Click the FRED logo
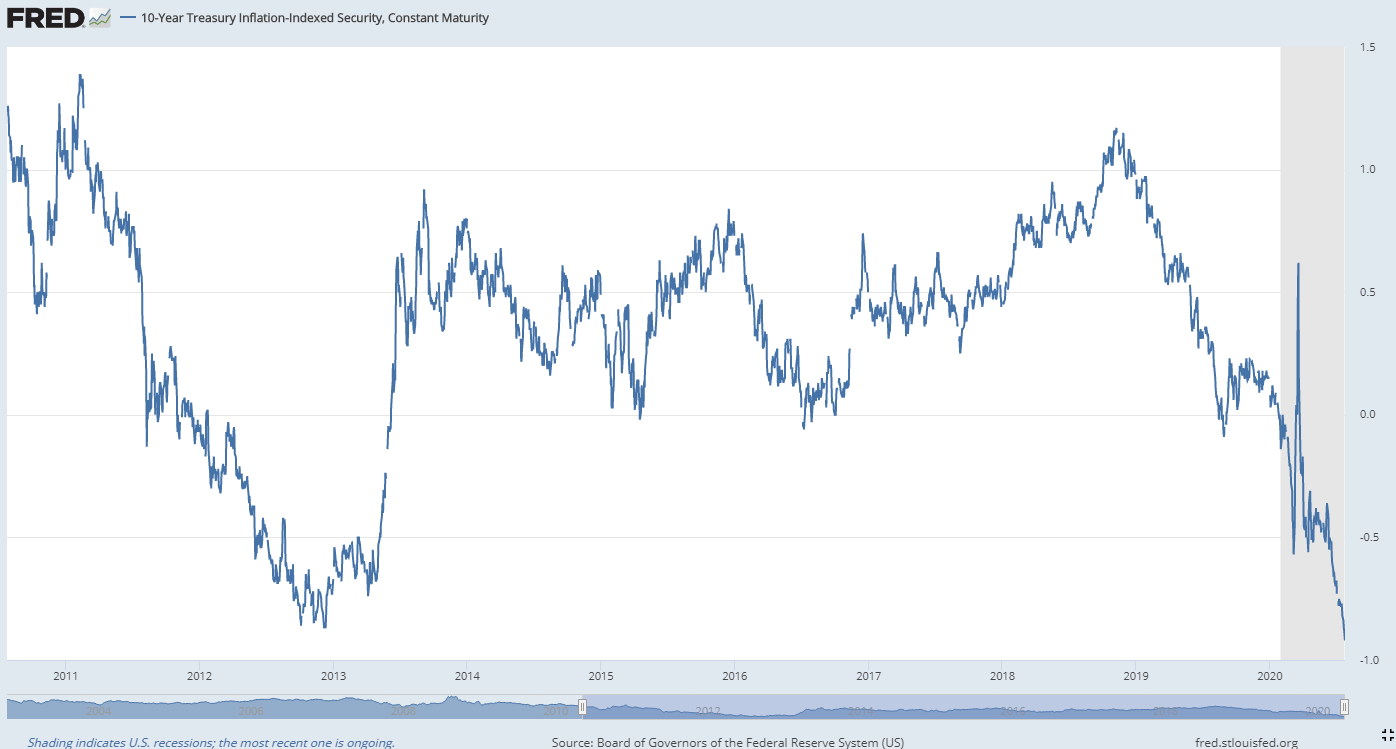1396x749 pixels. [45, 18]
